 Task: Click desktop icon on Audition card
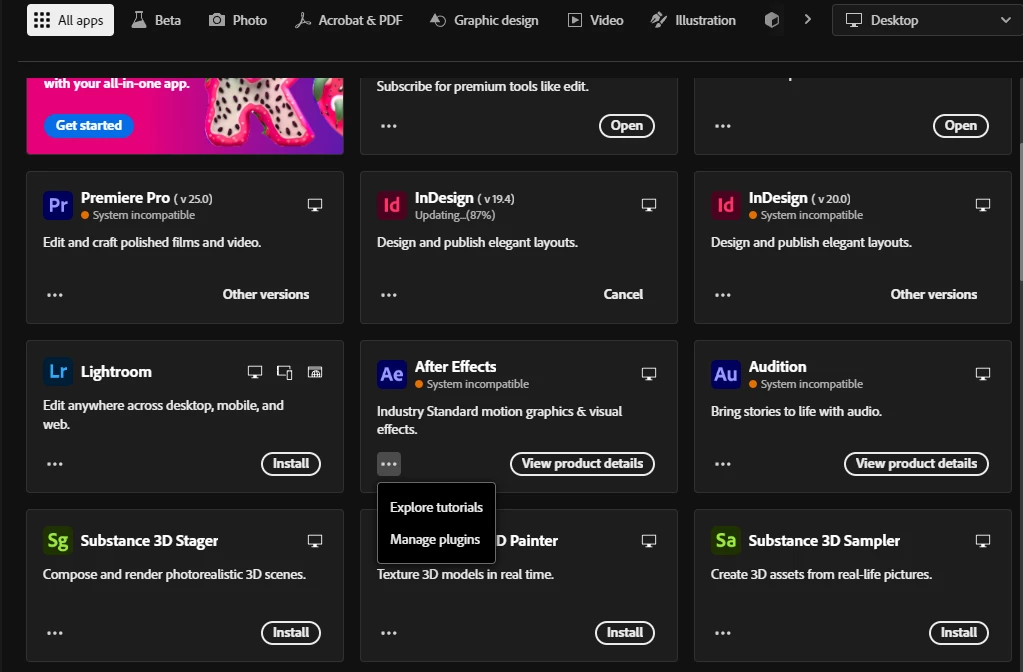pyautogui.click(x=983, y=374)
